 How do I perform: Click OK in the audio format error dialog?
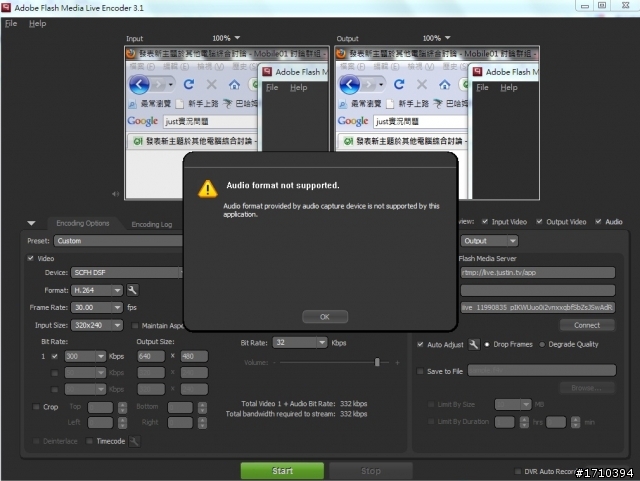click(x=325, y=317)
